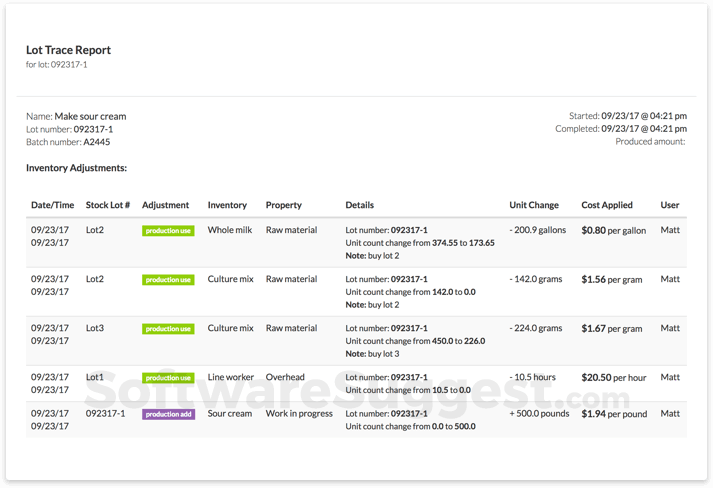Select the Inventory column header
713x488 pixels.
[227, 205]
